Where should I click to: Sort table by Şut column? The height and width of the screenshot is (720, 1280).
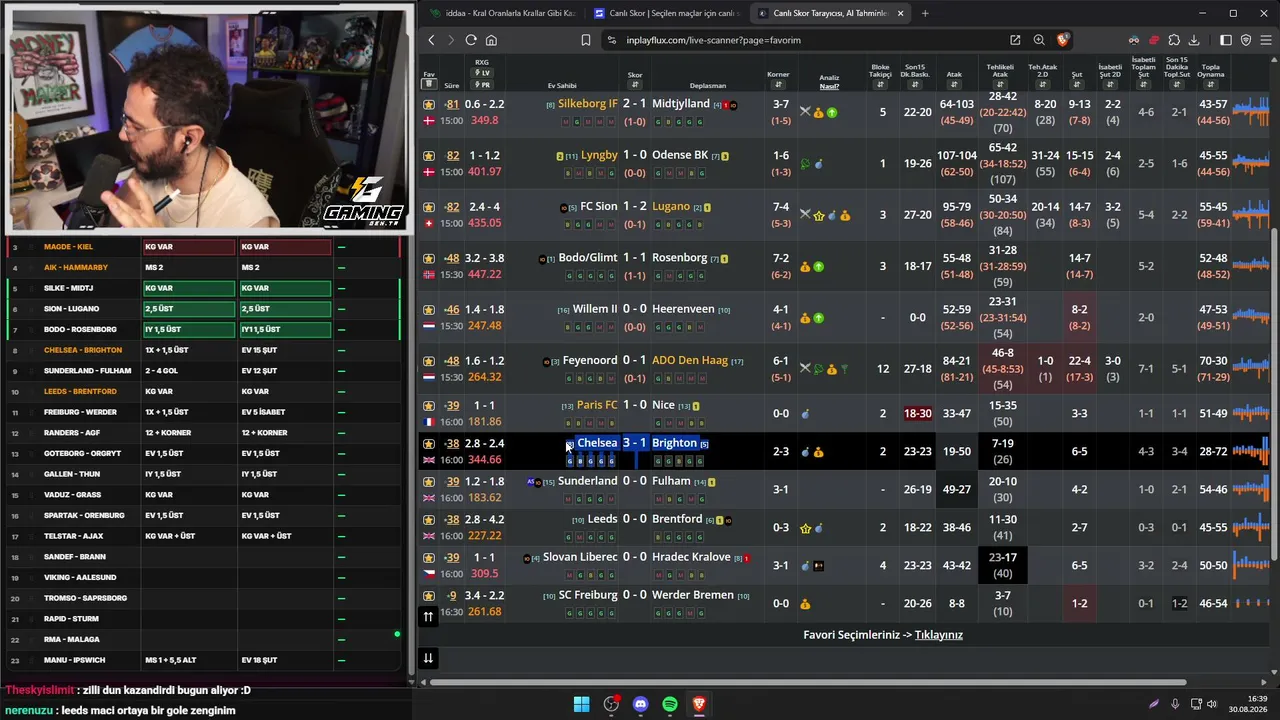click(x=1077, y=85)
